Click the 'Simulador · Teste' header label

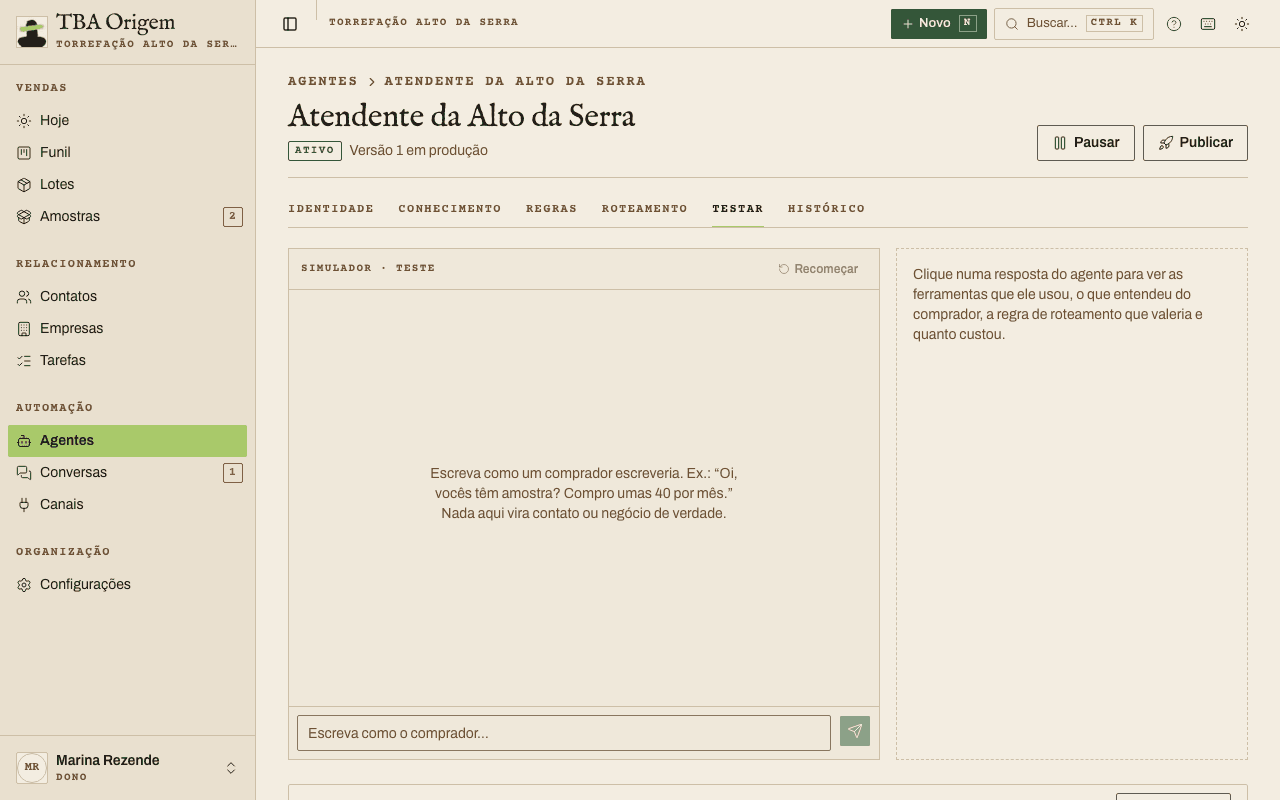[x=368, y=268]
